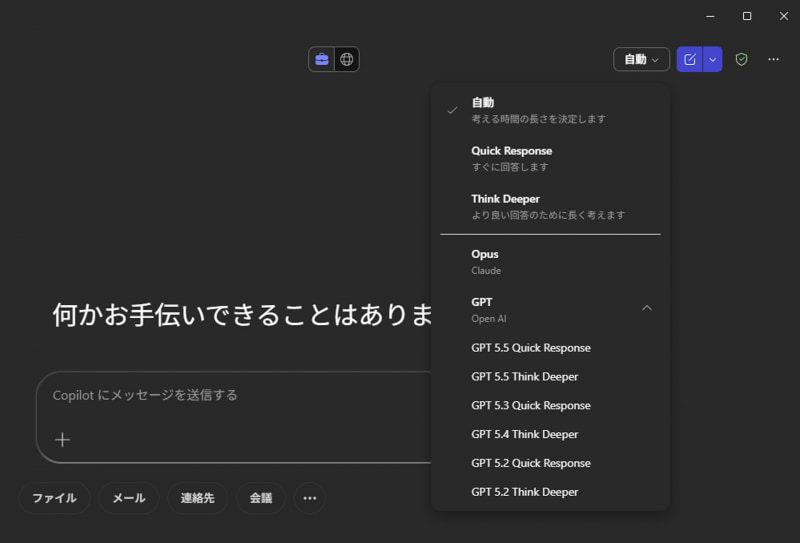Choose Quick Response mode

(x=550, y=158)
